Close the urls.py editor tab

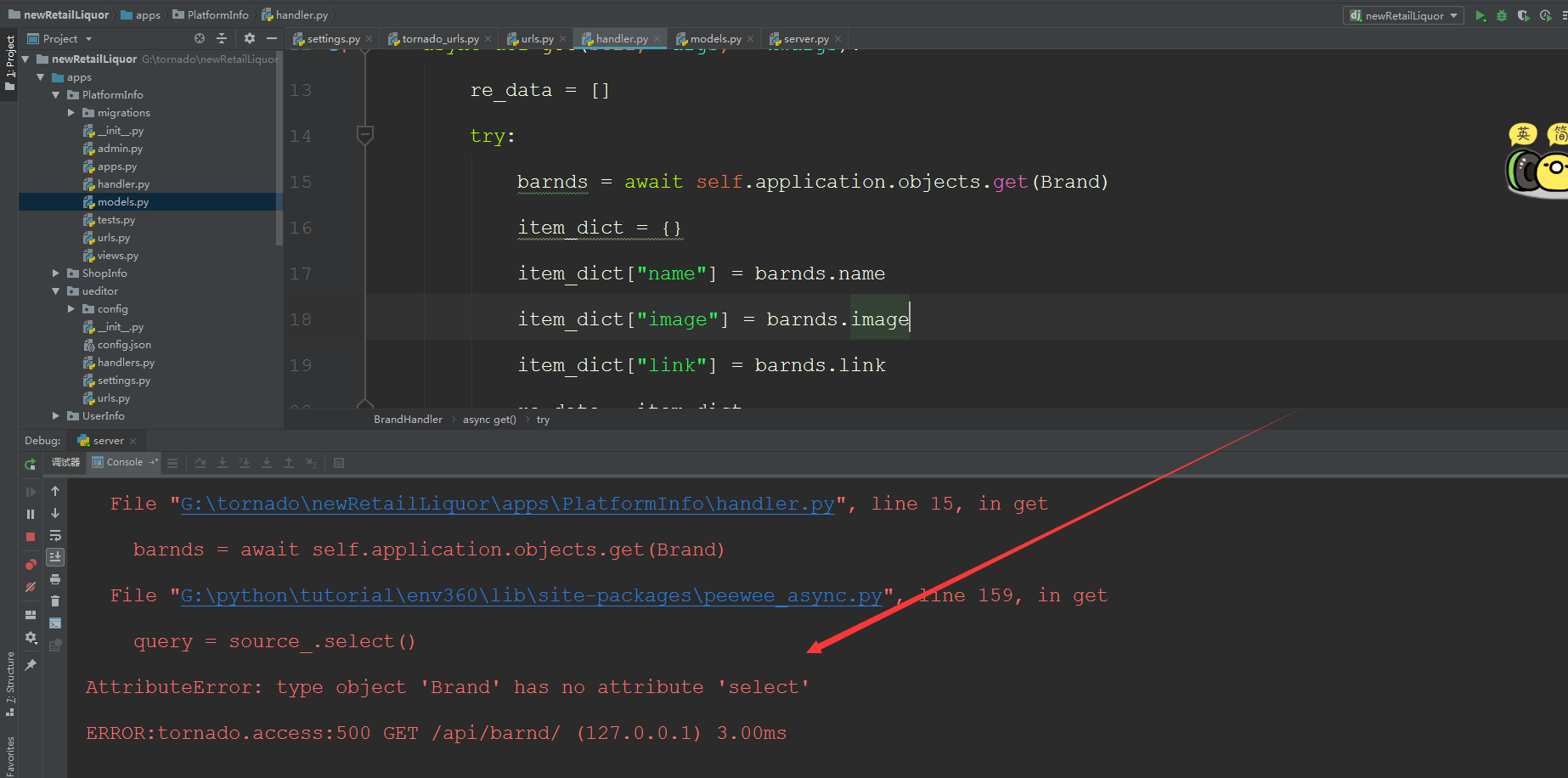[562, 39]
